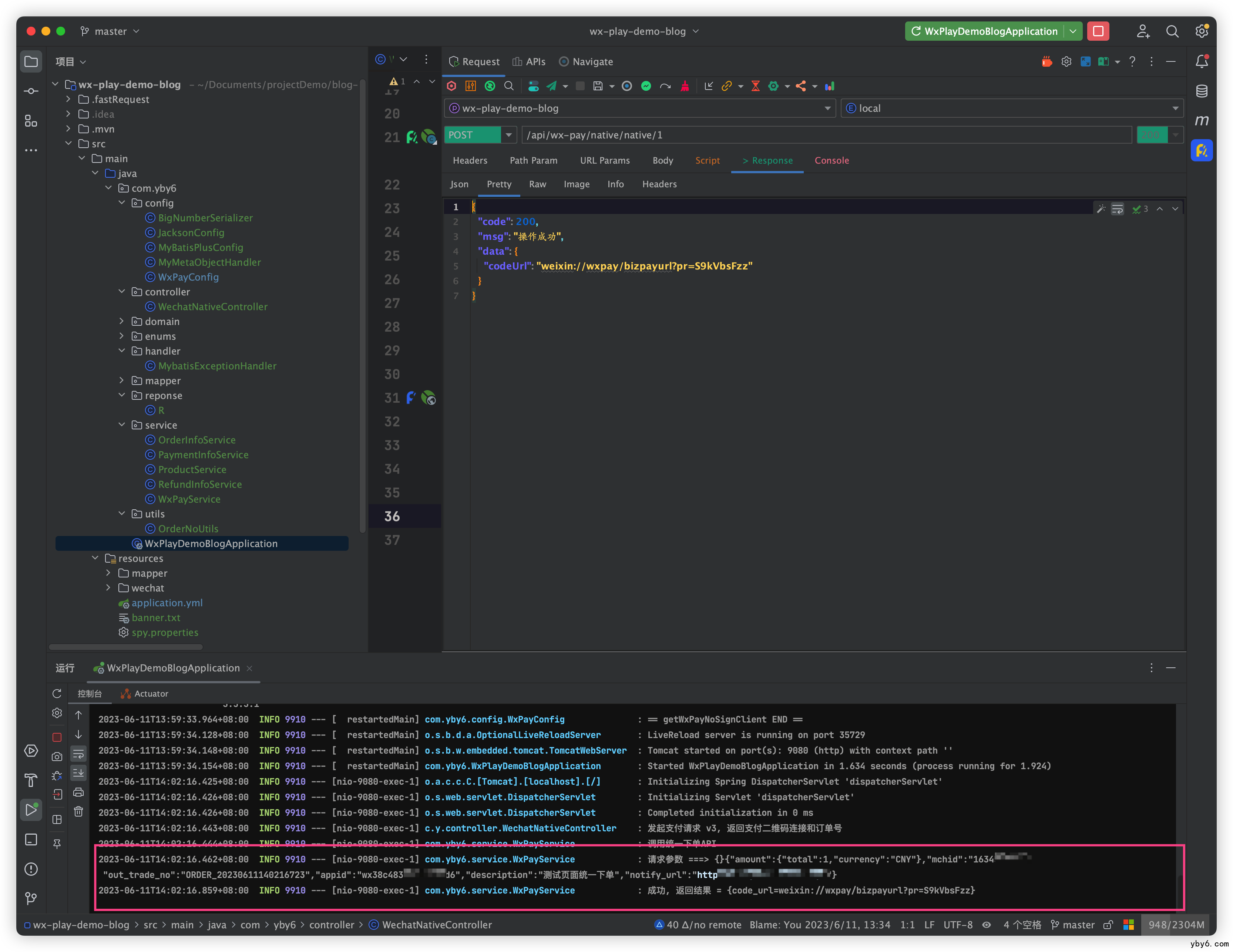Click the red coffee cup icon
1233x952 pixels.
click(x=1046, y=61)
